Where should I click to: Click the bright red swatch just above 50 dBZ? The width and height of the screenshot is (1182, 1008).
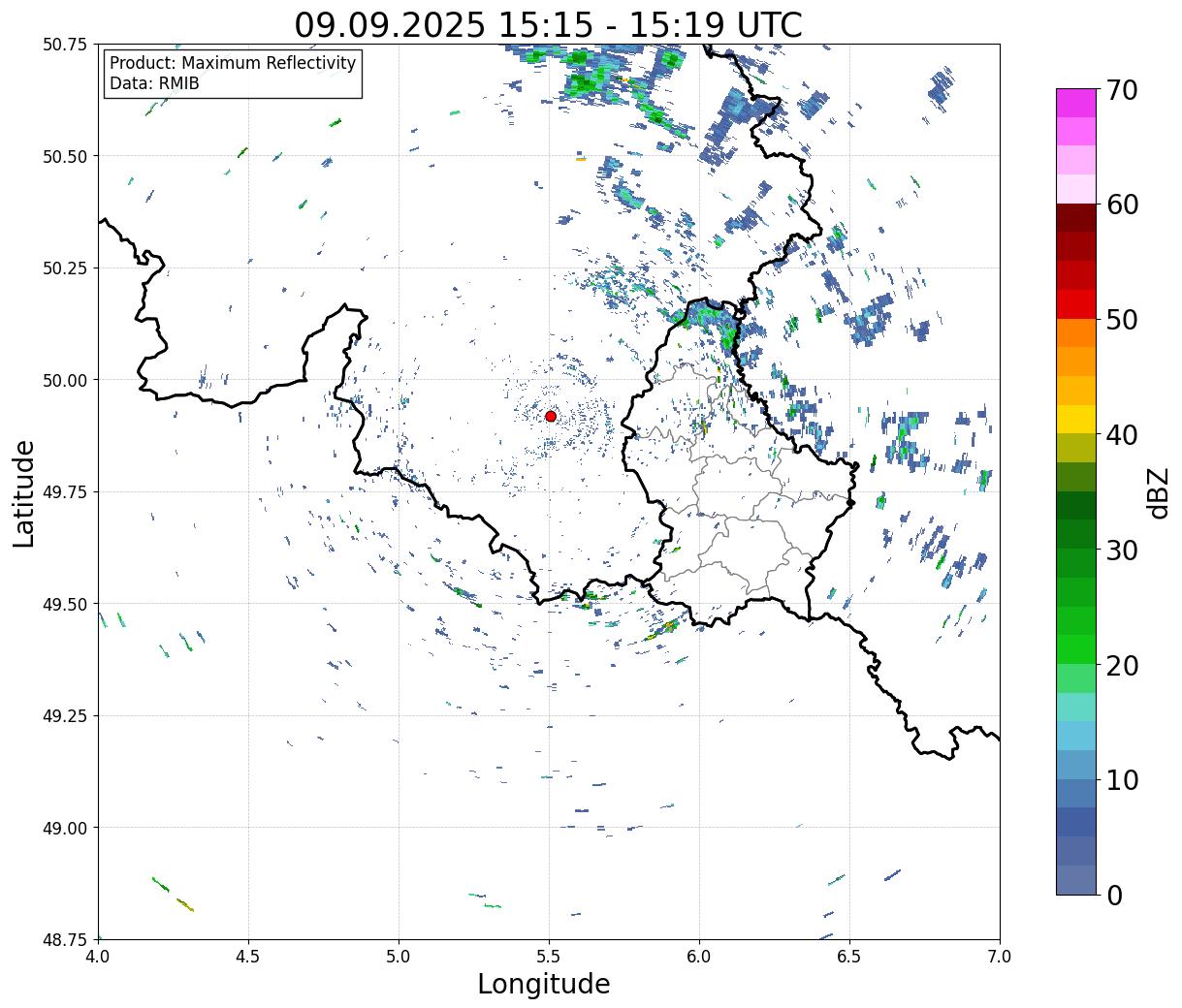click(1076, 303)
